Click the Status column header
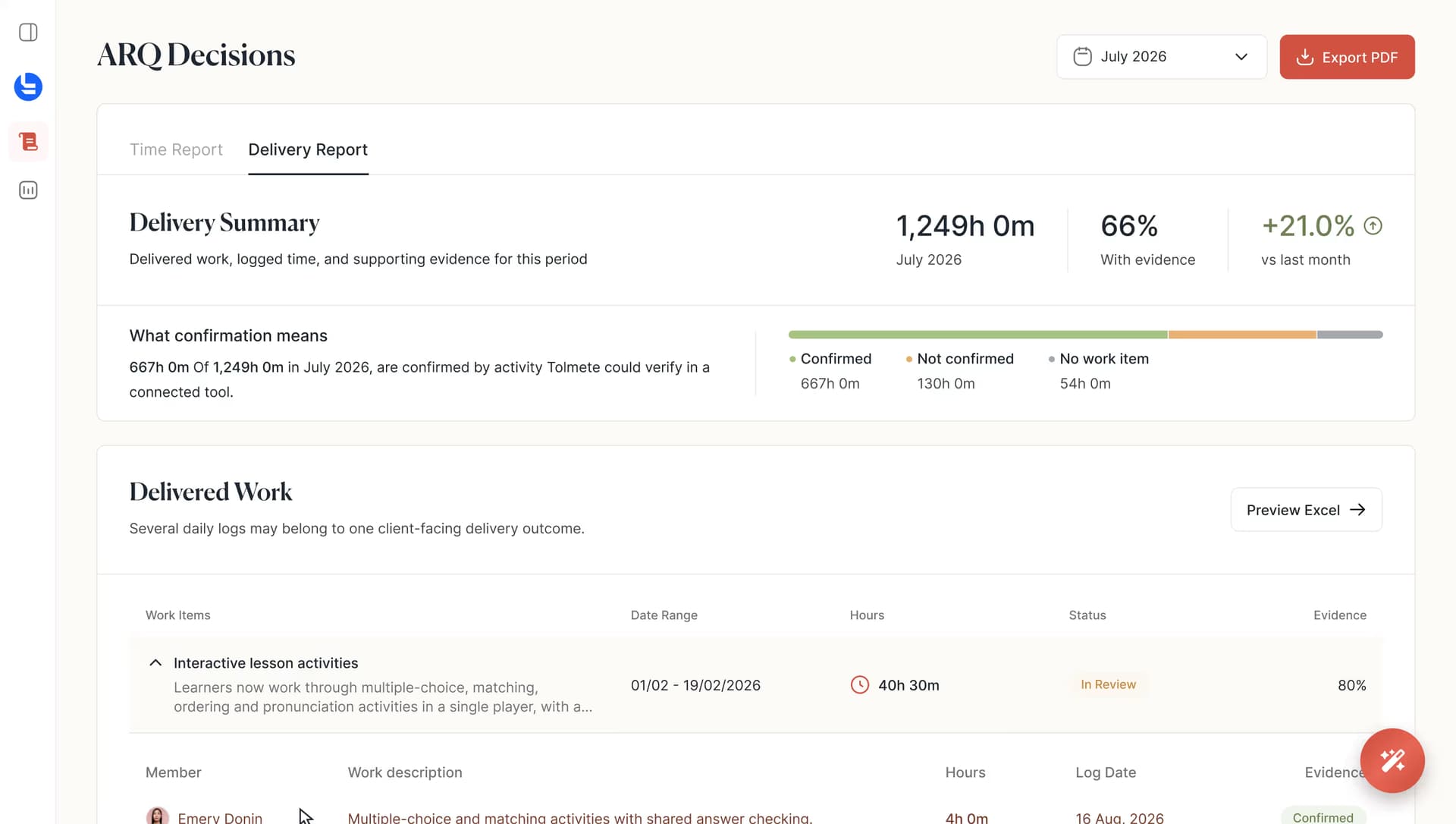The width and height of the screenshot is (1456, 824). (1087, 615)
